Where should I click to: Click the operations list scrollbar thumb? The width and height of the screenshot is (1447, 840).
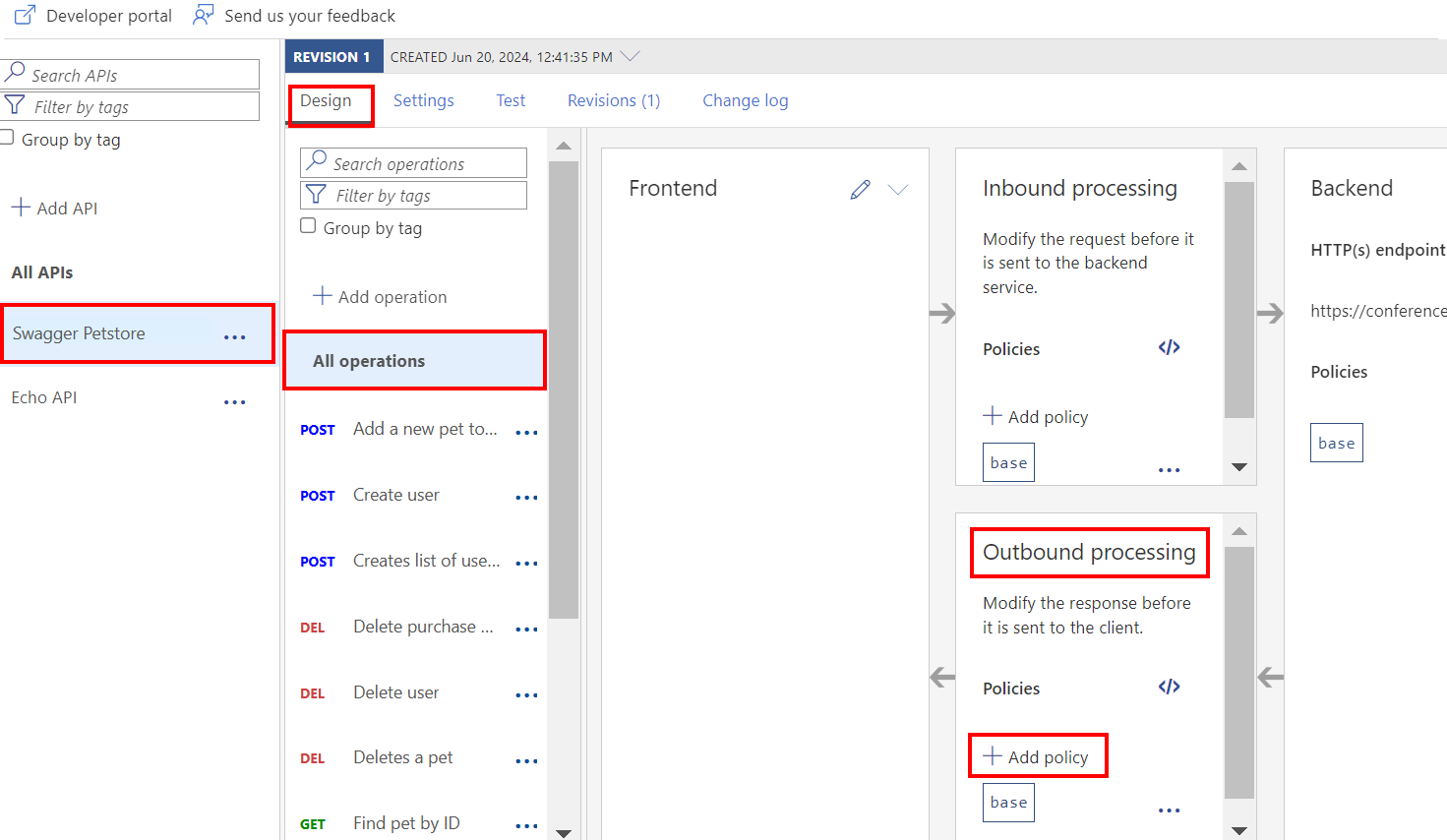tap(564, 390)
